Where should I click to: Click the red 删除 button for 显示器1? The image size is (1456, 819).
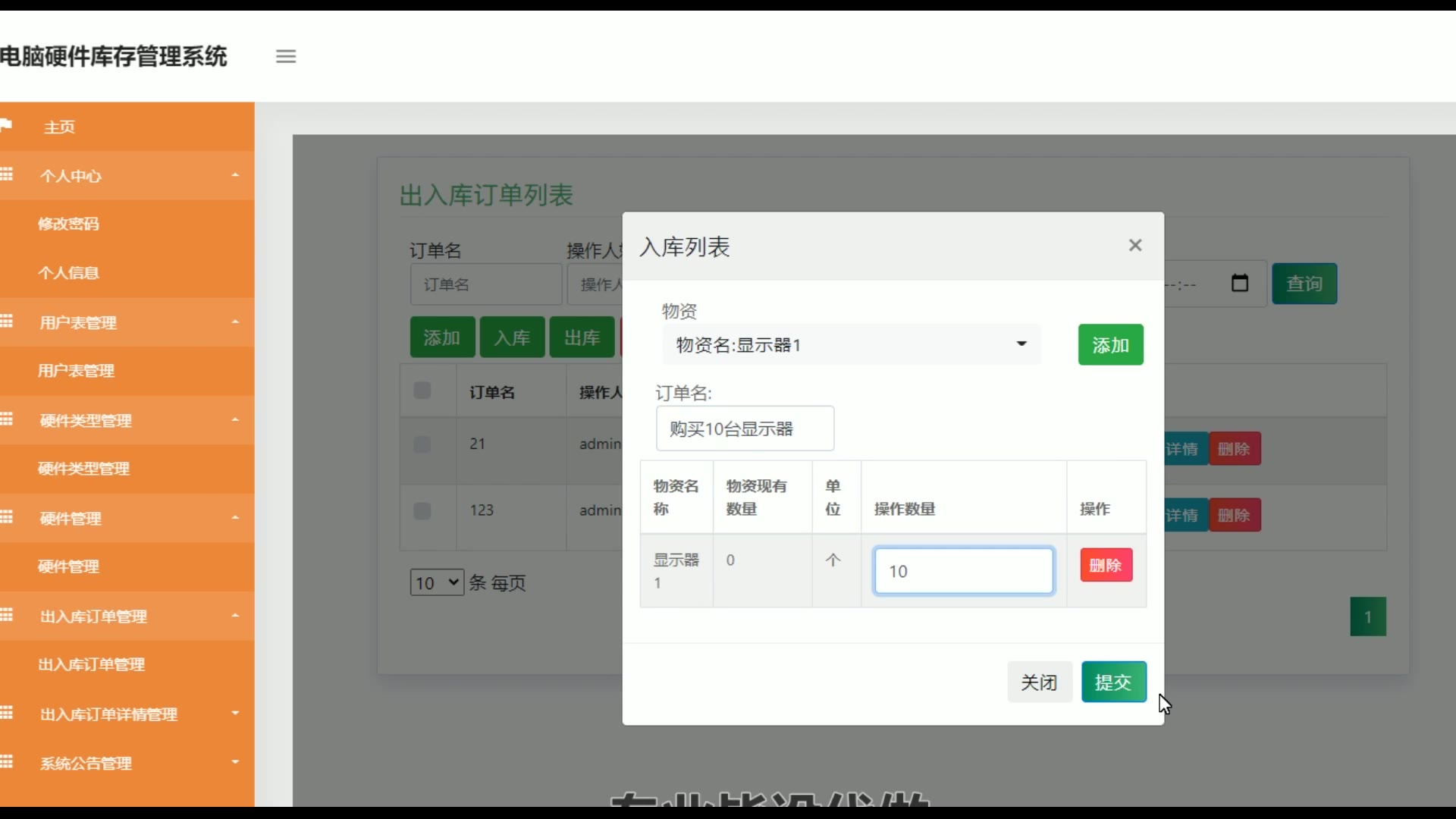click(x=1106, y=565)
